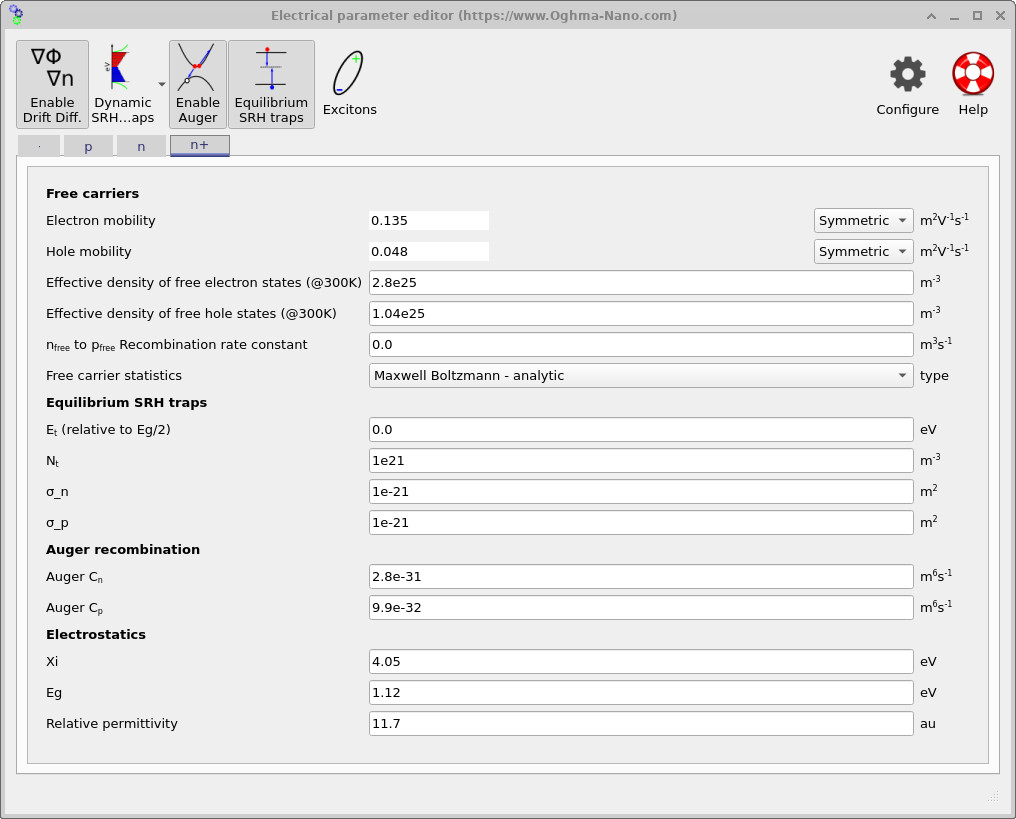The width and height of the screenshot is (1016, 819).
Task: Select the Relative permittivity value field
Action: coord(639,723)
